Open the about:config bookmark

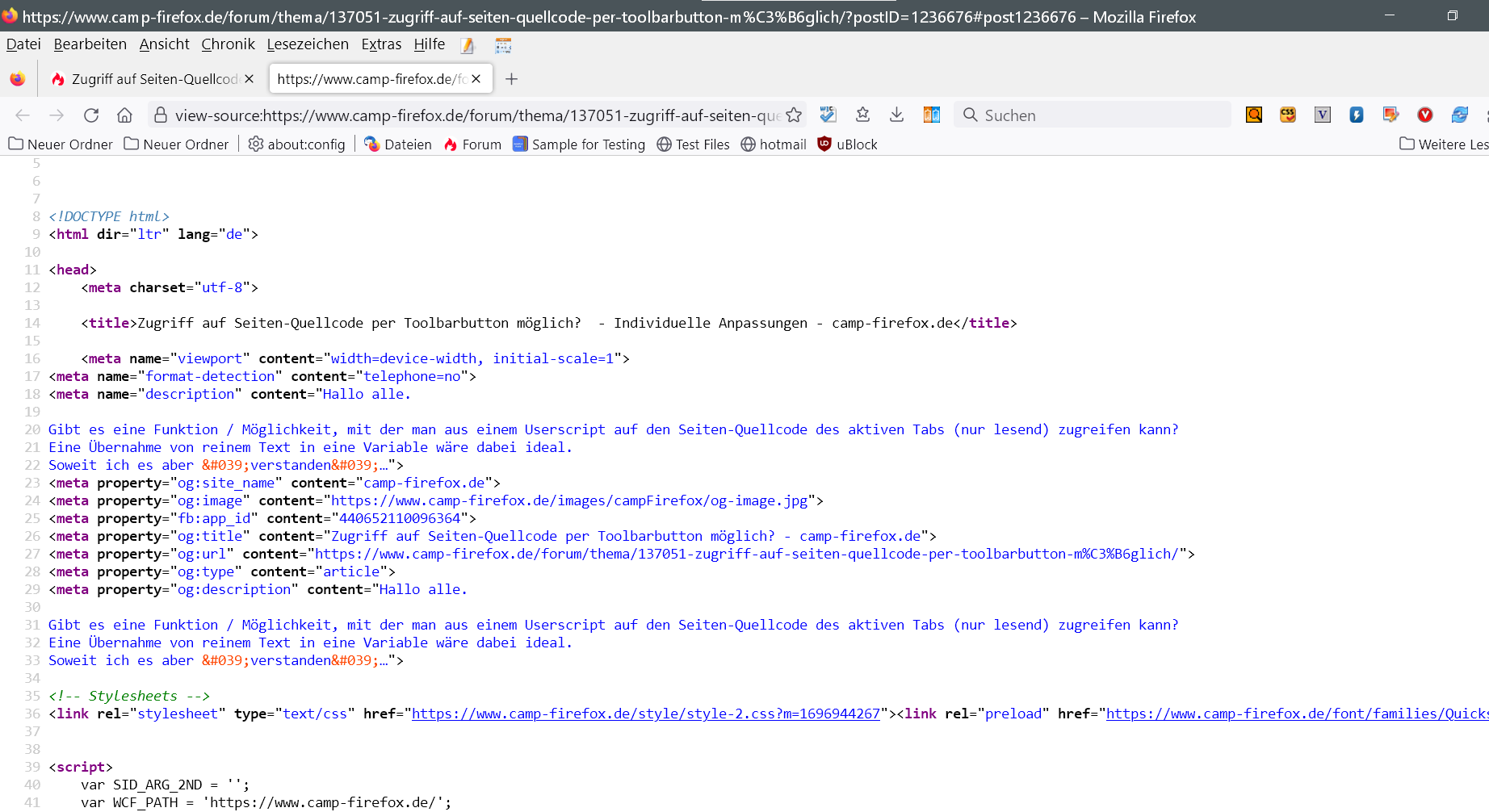296,144
